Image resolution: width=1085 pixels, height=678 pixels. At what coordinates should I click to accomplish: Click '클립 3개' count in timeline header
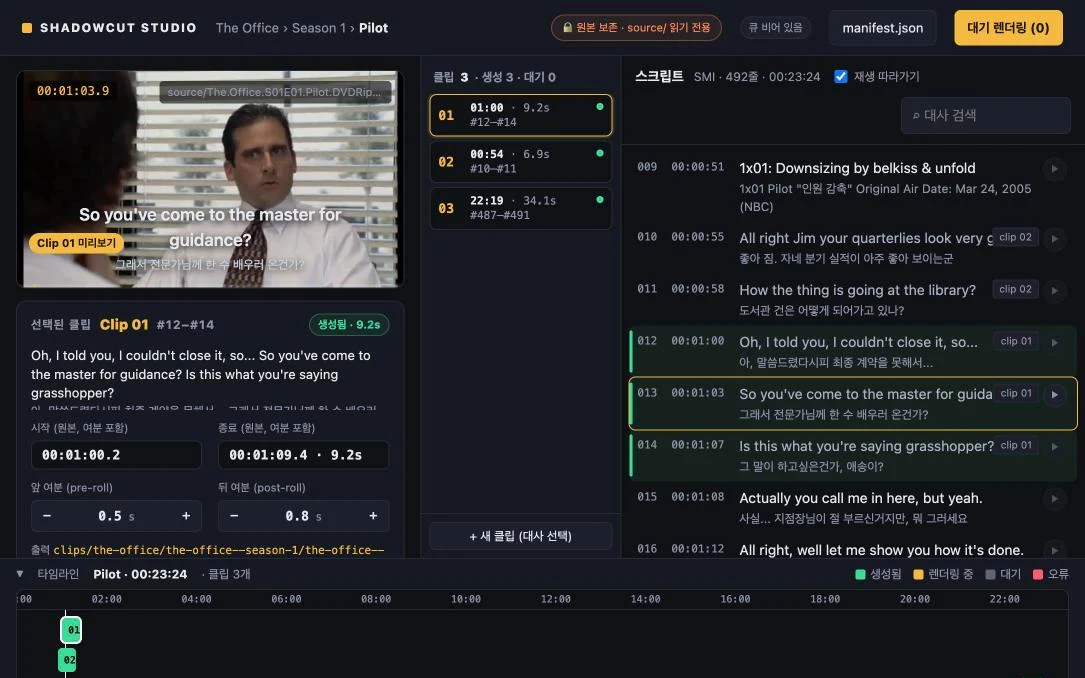[x=229, y=574]
